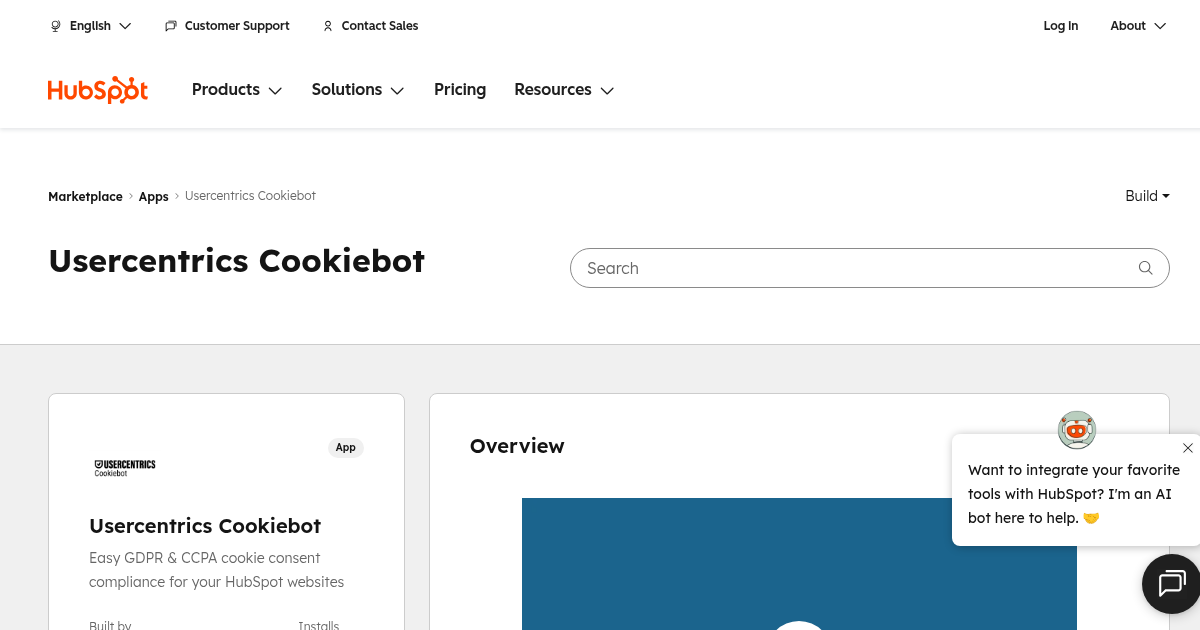Viewport: 1200px width, 630px height.
Task: Click the Customer Support chat icon
Action: tap(171, 26)
